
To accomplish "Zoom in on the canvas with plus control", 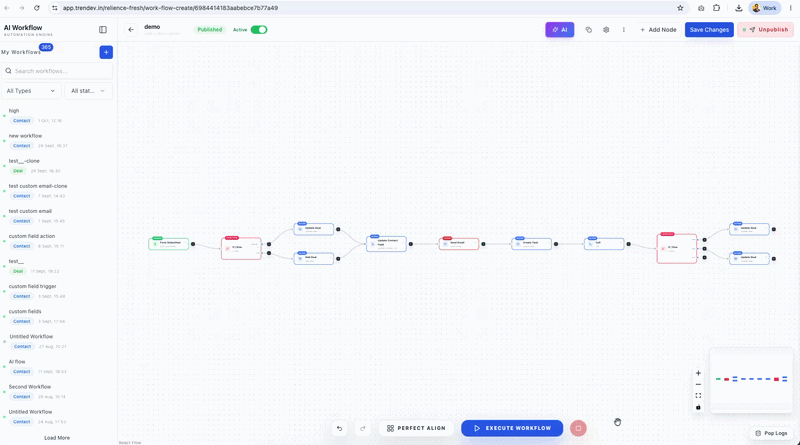I will (698, 373).
